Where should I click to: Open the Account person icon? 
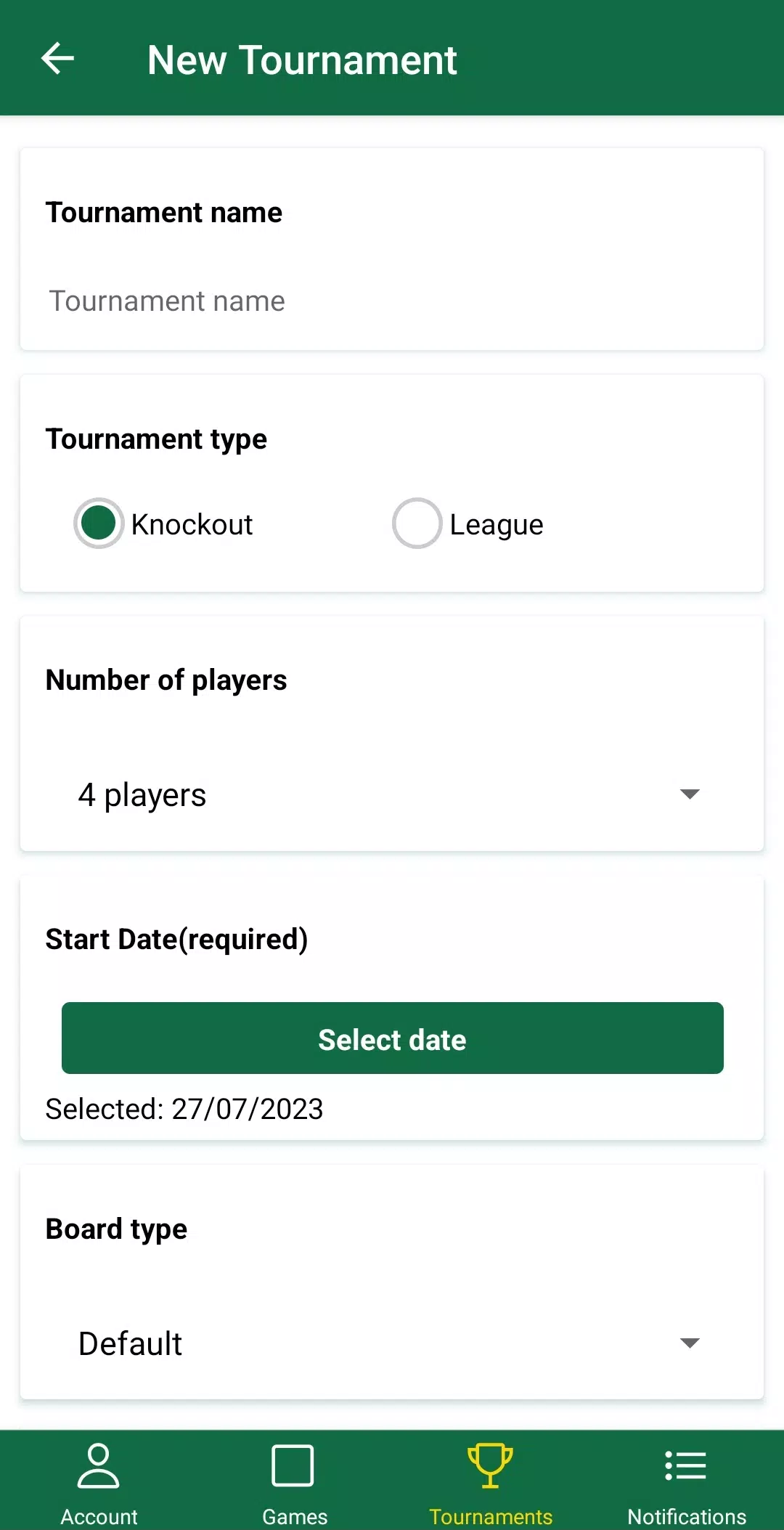98,1466
